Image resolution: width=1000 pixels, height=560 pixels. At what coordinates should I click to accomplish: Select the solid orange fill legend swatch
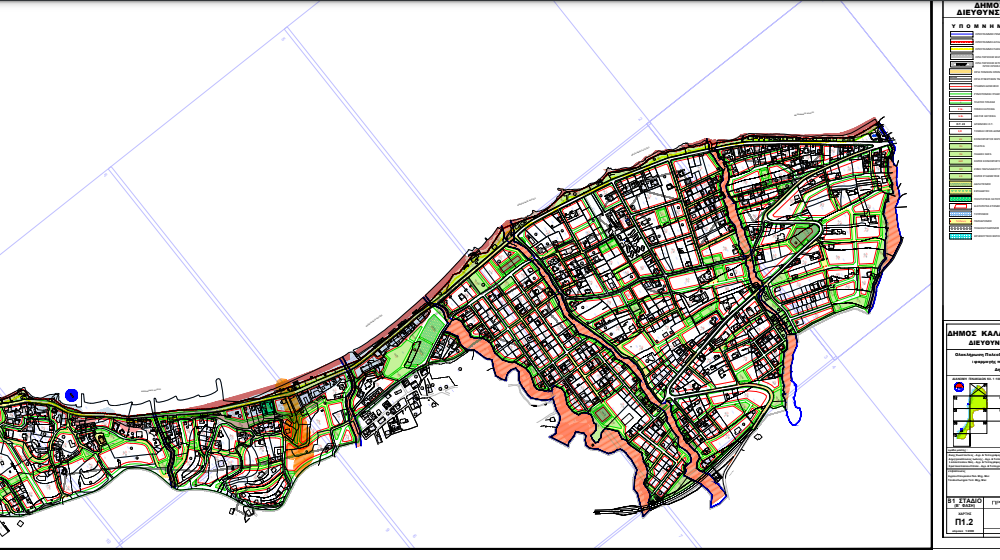tap(960, 72)
